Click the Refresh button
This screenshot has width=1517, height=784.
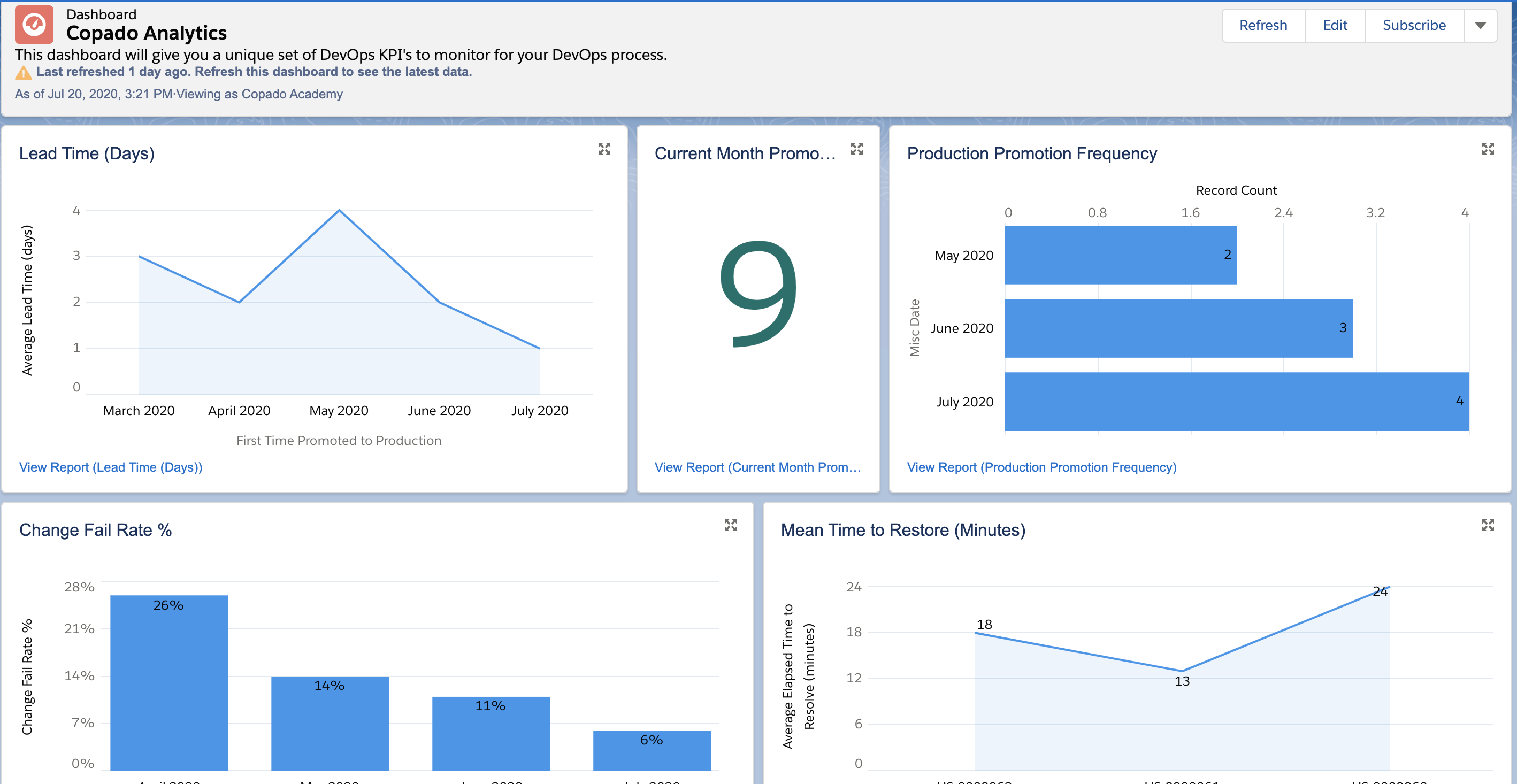[x=1263, y=25]
